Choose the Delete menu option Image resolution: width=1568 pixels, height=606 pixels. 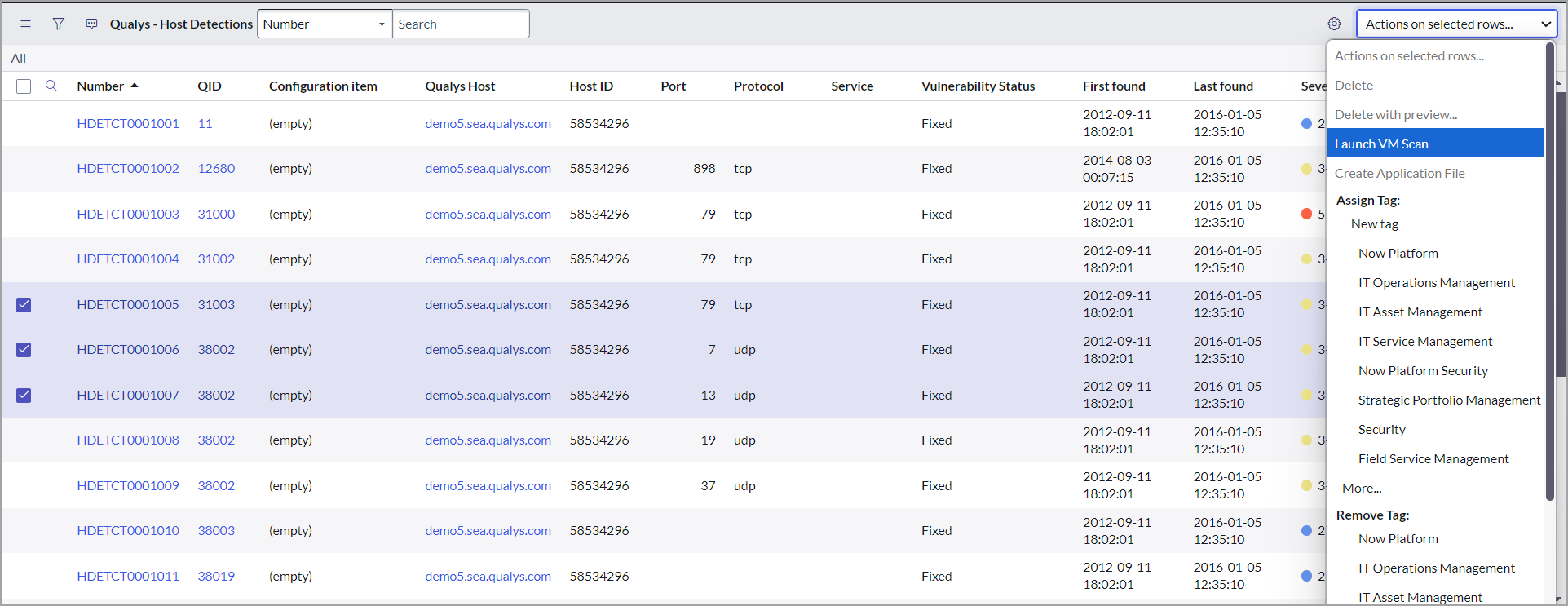(1354, 86)
